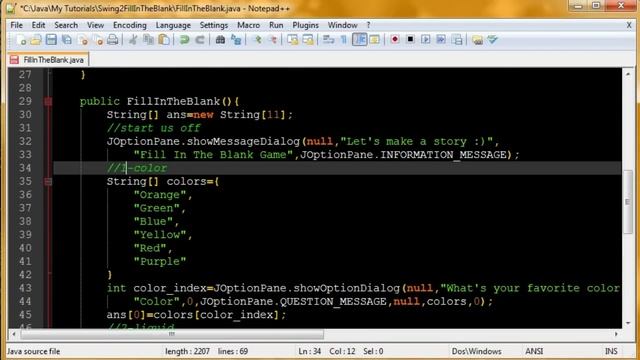This screenshot has height=360, width=640.
Task: Click line number 32 in the margin
Action: 25,141
